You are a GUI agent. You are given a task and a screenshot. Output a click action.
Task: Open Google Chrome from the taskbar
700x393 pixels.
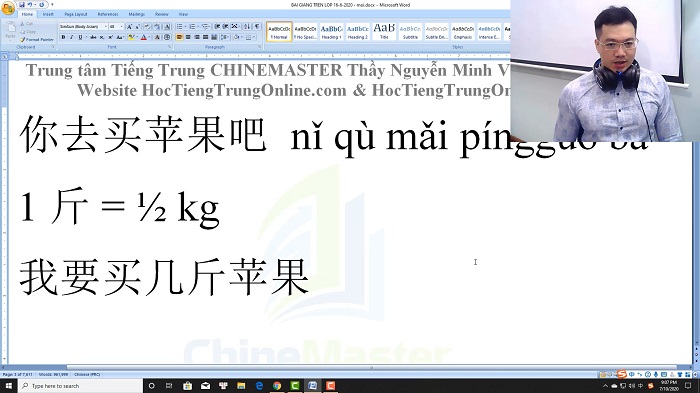point(277,385)
